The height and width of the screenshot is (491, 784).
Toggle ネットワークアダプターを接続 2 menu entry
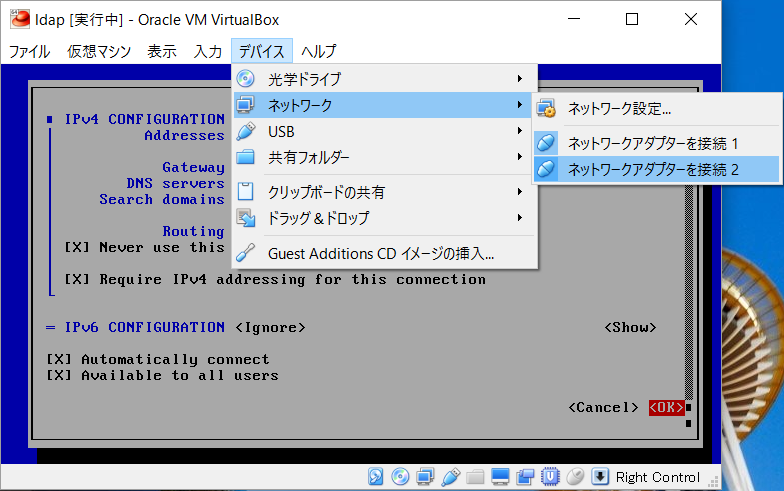[656, 169]
